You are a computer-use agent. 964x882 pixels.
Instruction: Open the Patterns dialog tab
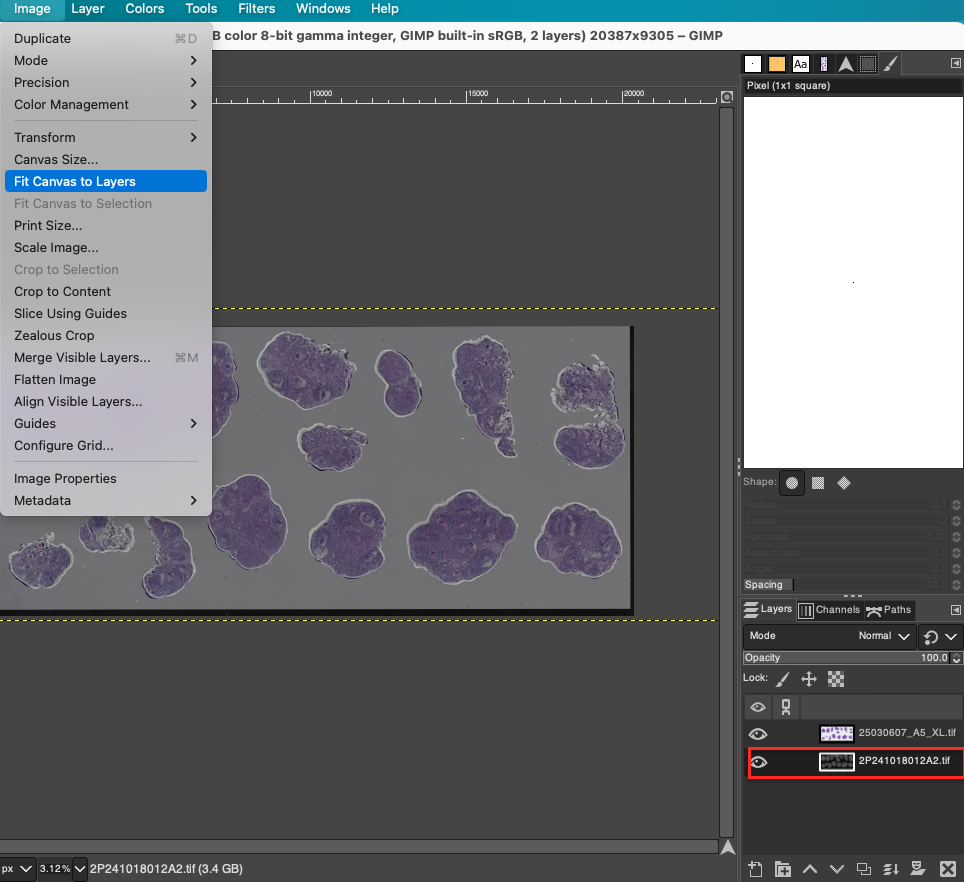(x=777, y=64)
